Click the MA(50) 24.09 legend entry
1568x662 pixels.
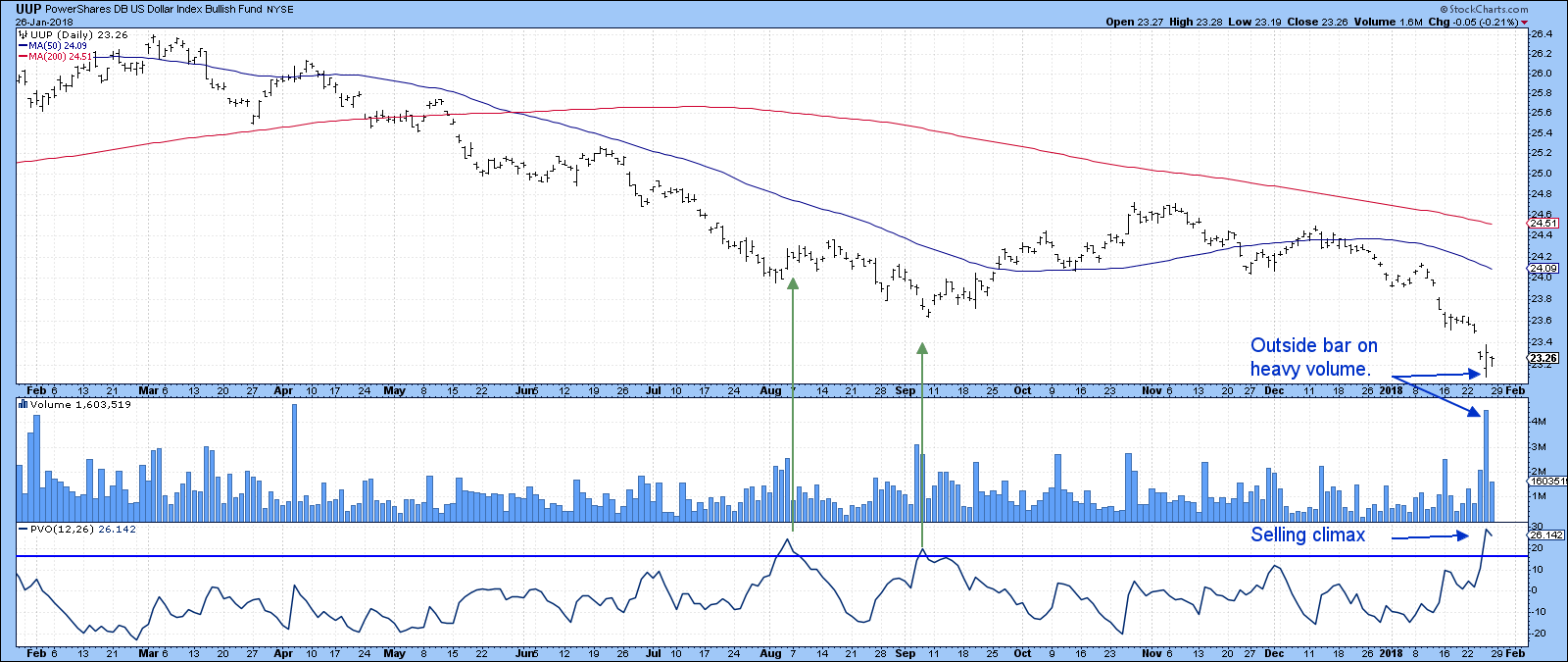[x=58, y=46]
